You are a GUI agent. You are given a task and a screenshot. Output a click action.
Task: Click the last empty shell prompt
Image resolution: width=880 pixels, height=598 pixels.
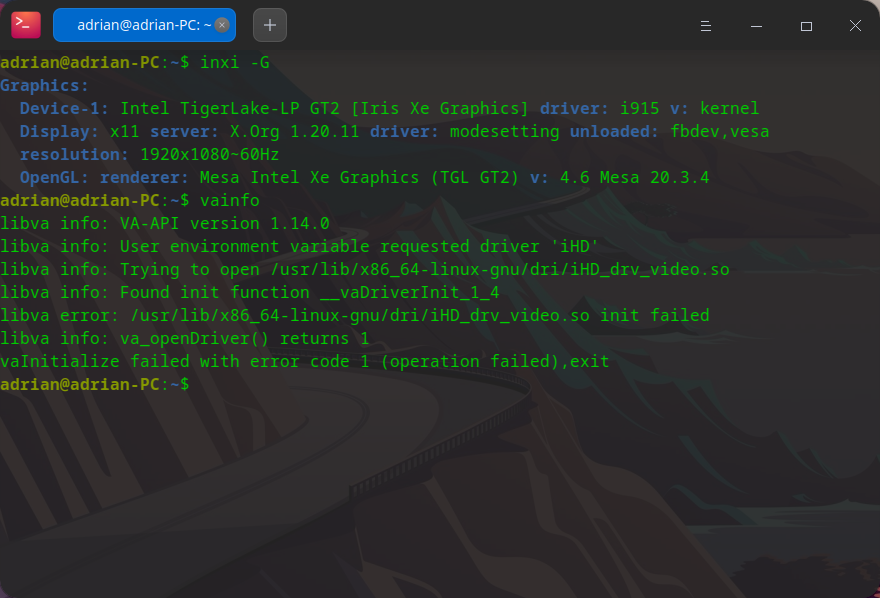point(95,384)
